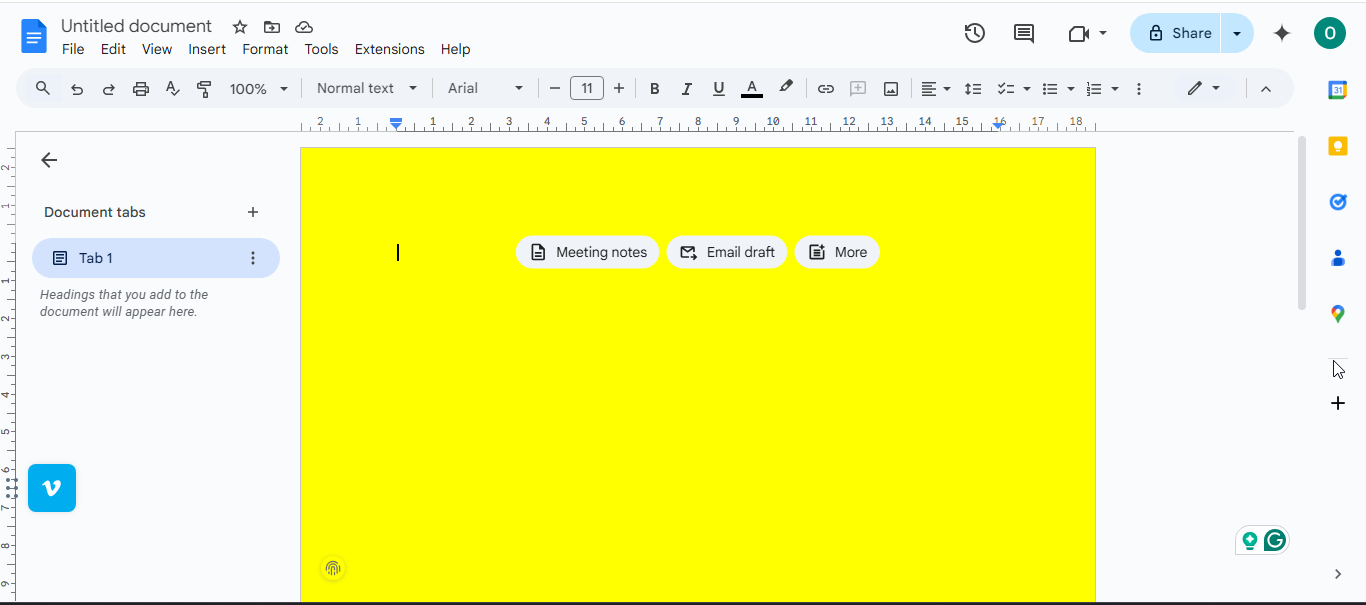Screen dimensions: 1366x605
Task: Open the Extensions menu
Action: pyautogui.click(x=389, y=49)
